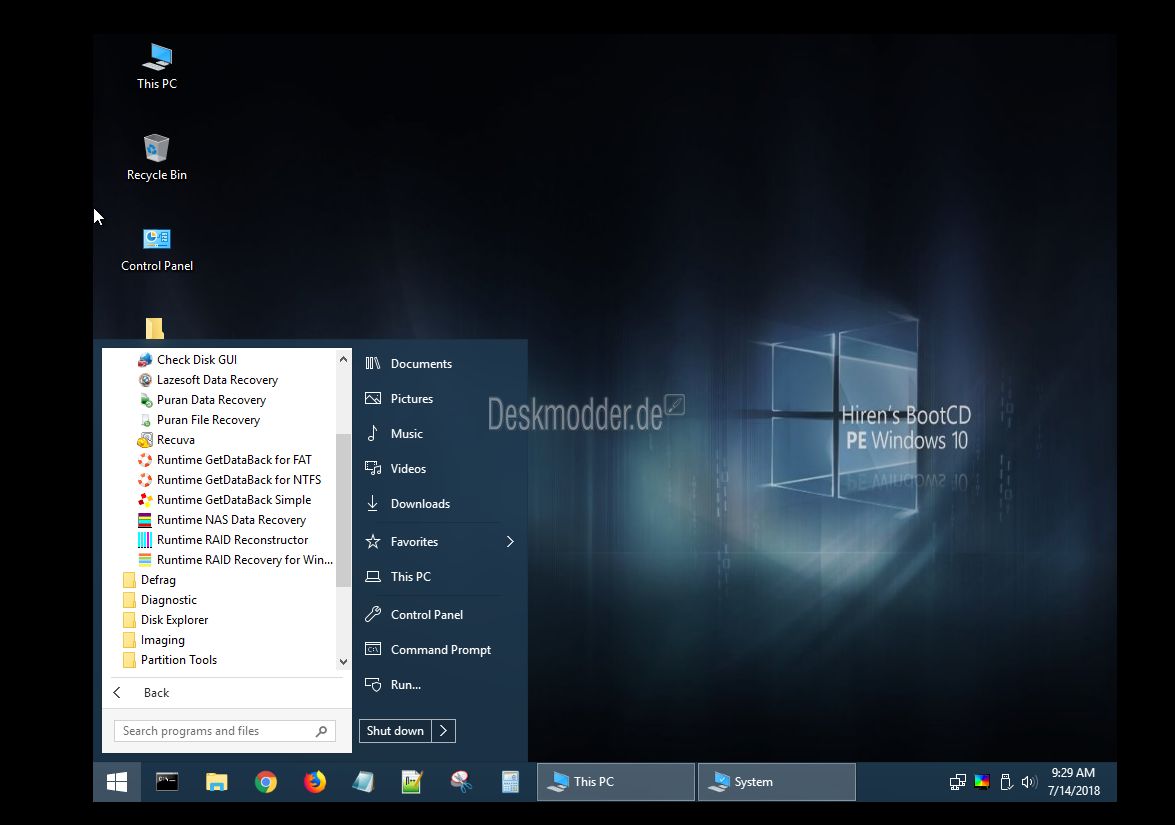
Task: Open Google Chrome from the taskbar
Action: (x=265, y=782)
